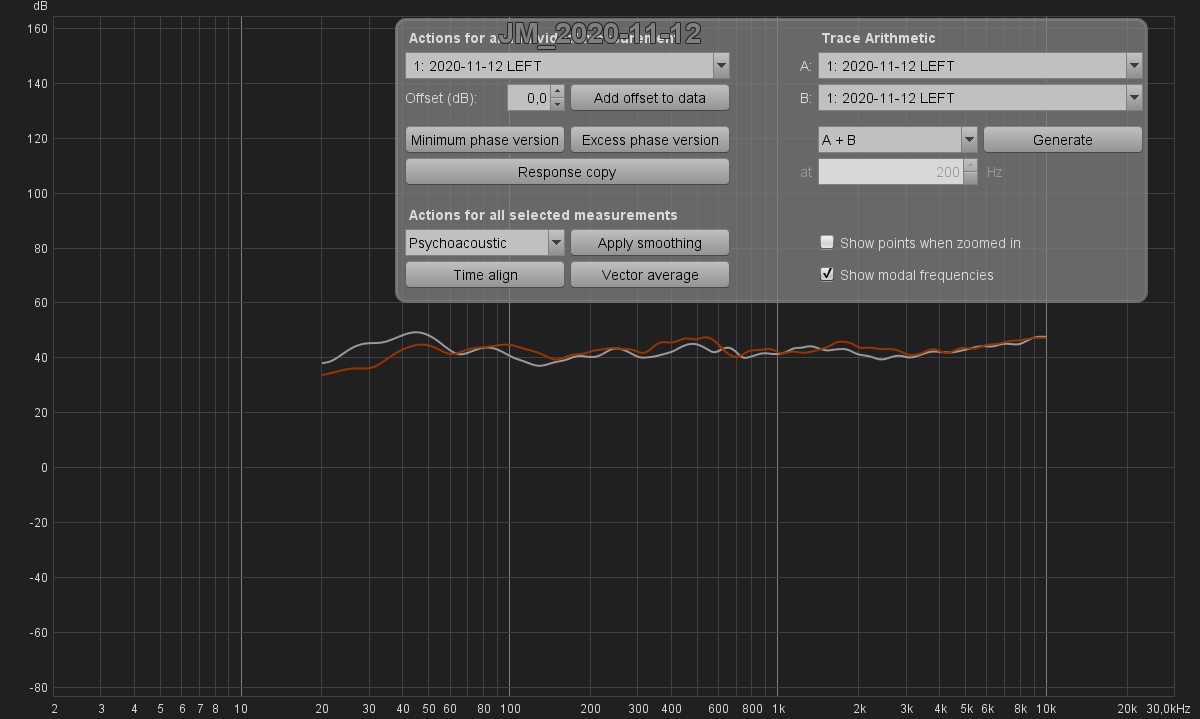Click the graph title JM_2020-11-12
This screenshot has width=1200, height=719.
click(x=599, y=33)
